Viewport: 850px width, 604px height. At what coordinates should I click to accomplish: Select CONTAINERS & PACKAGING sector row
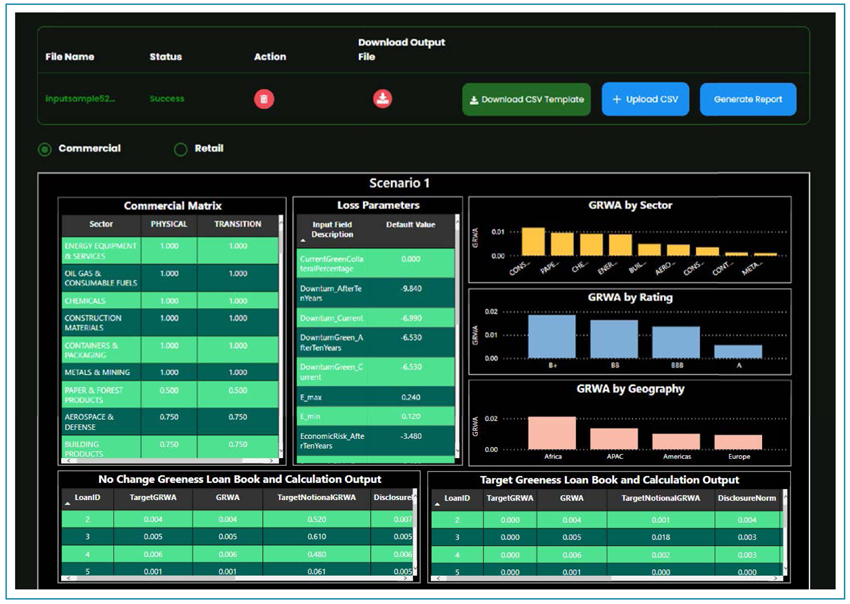click(x=170, y=350)
